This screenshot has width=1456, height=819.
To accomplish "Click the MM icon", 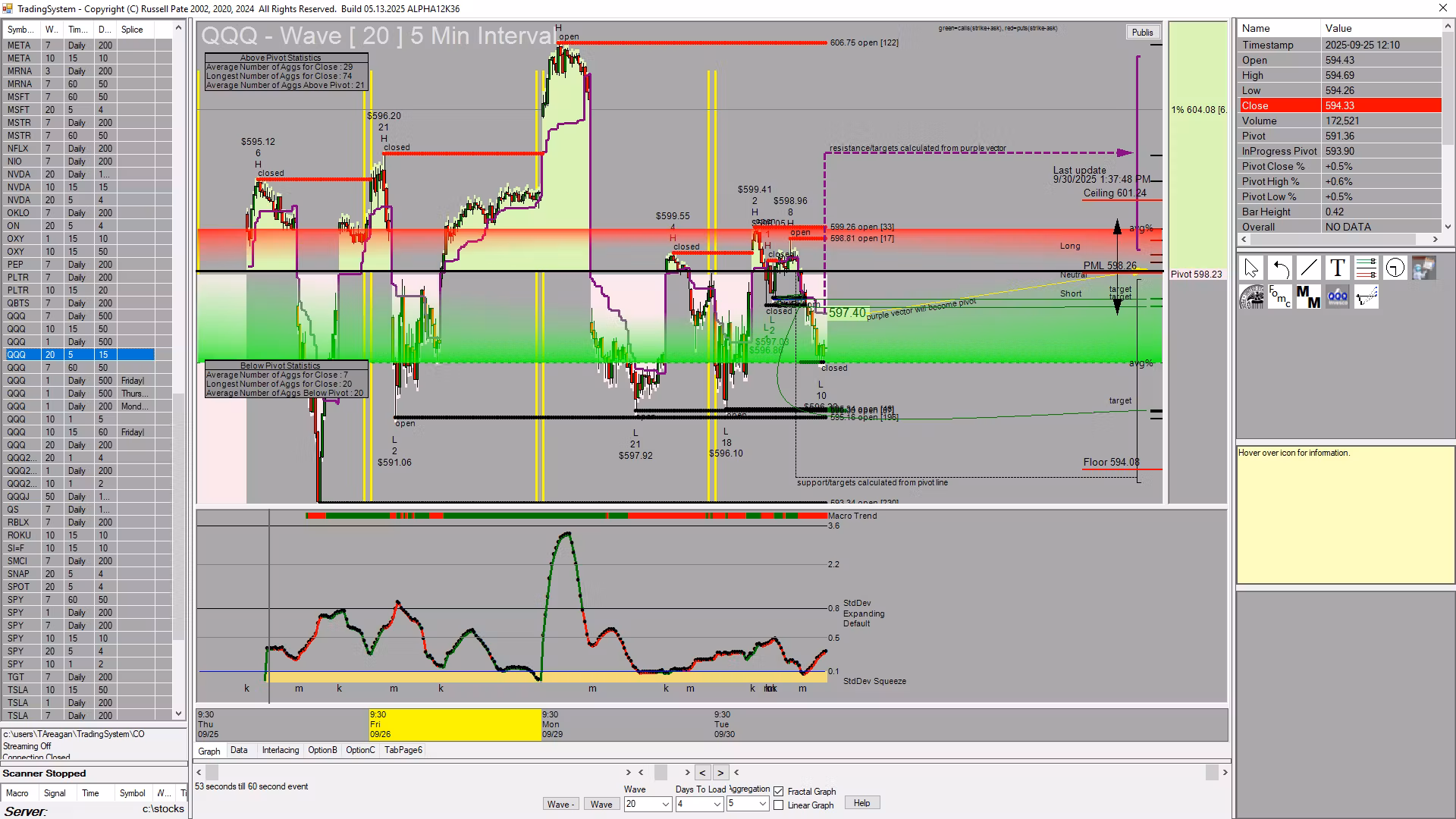I will 1309,297.
